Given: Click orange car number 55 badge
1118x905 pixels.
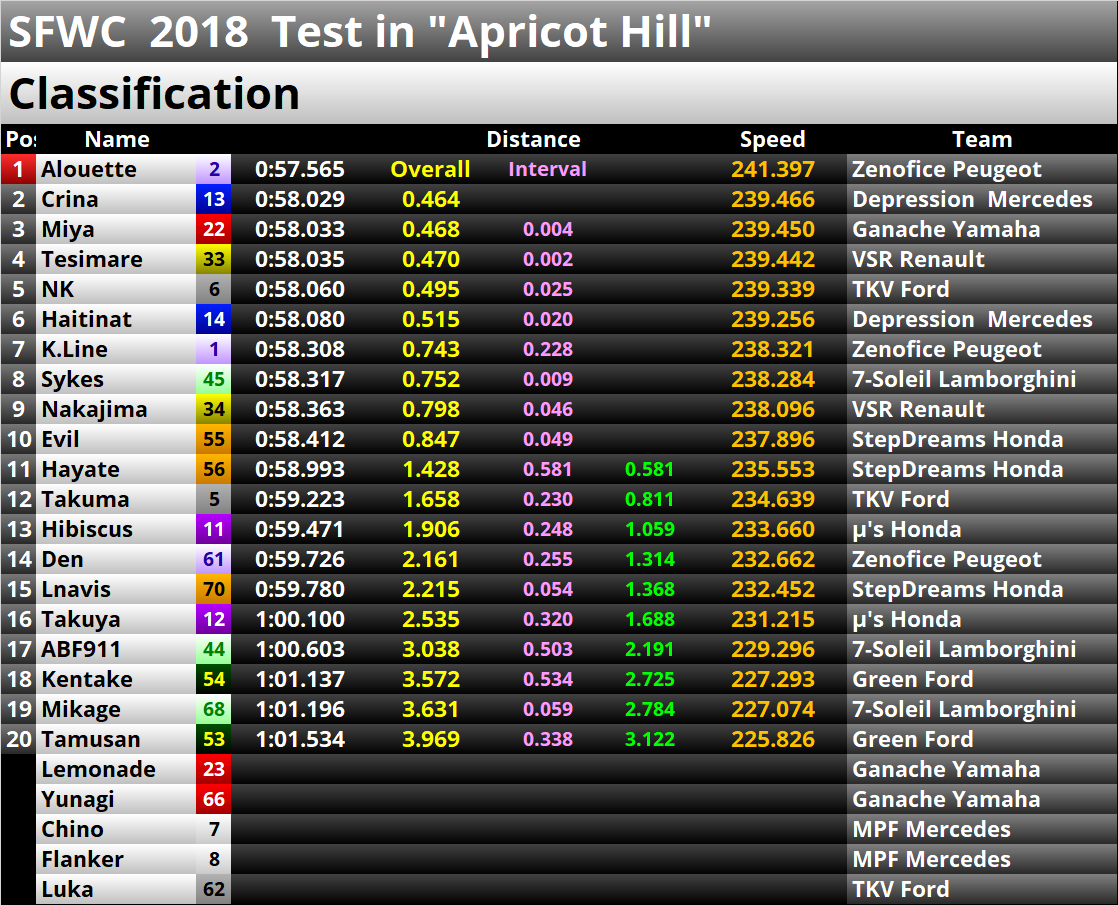Looking at the screenshot, I should click(x=214, y=439).
